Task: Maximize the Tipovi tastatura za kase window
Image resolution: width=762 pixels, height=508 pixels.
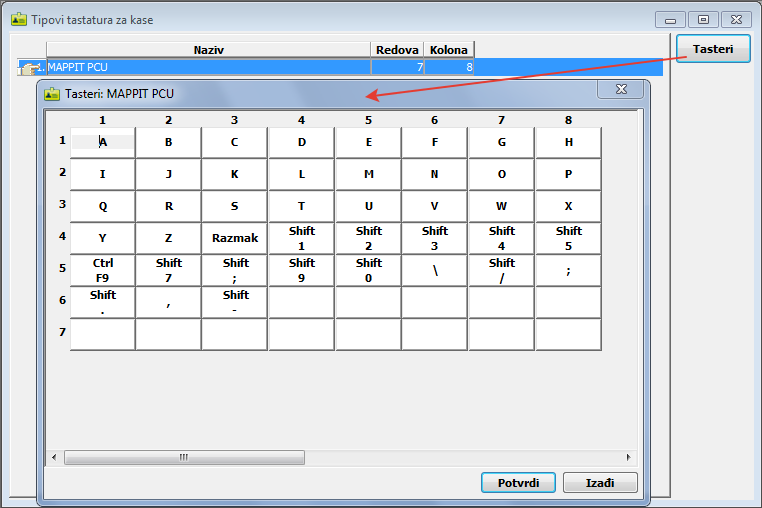Action: (x=703, y=19)
